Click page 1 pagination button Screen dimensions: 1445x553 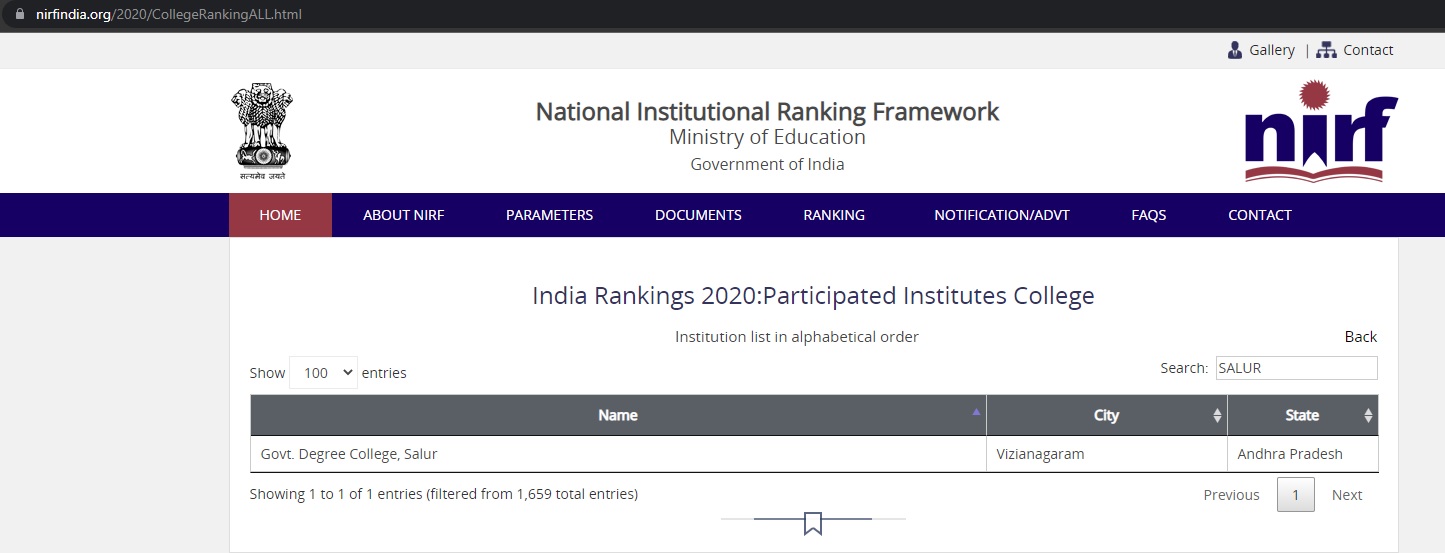(x=1296, y=495)
